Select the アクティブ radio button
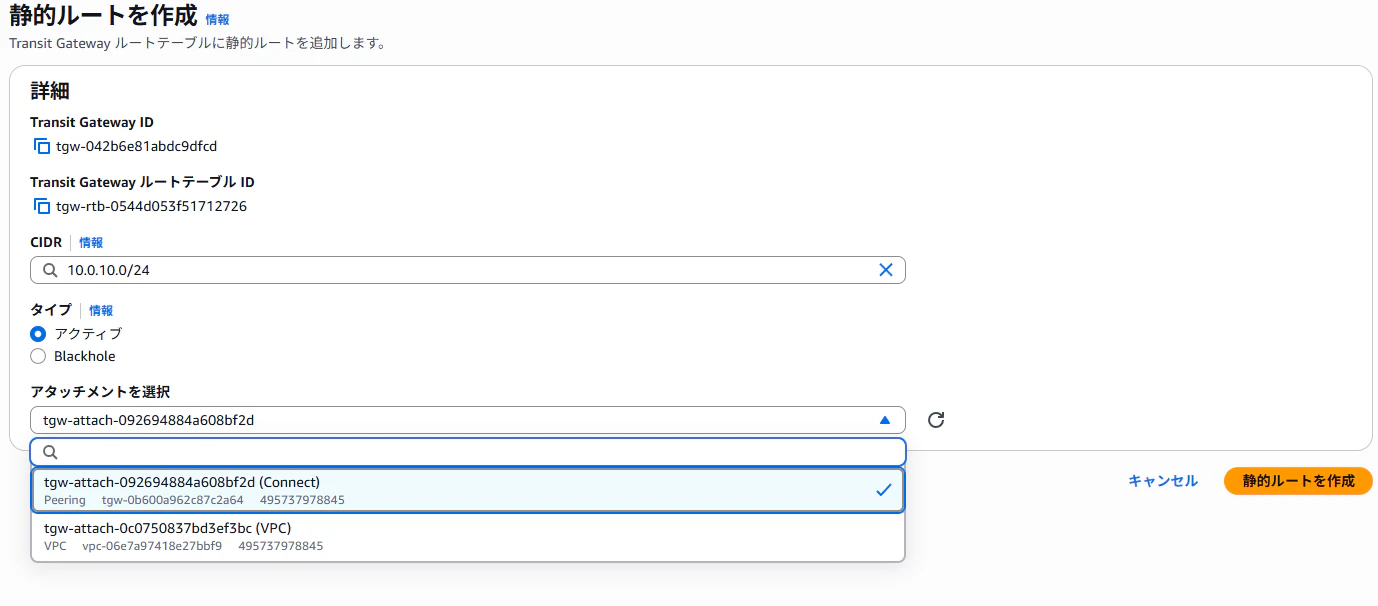This screenshot has width=1378, height=606. coord(38,333)
